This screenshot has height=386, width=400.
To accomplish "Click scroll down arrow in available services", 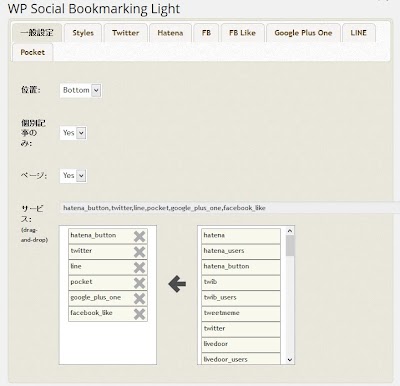I will 290,360.
